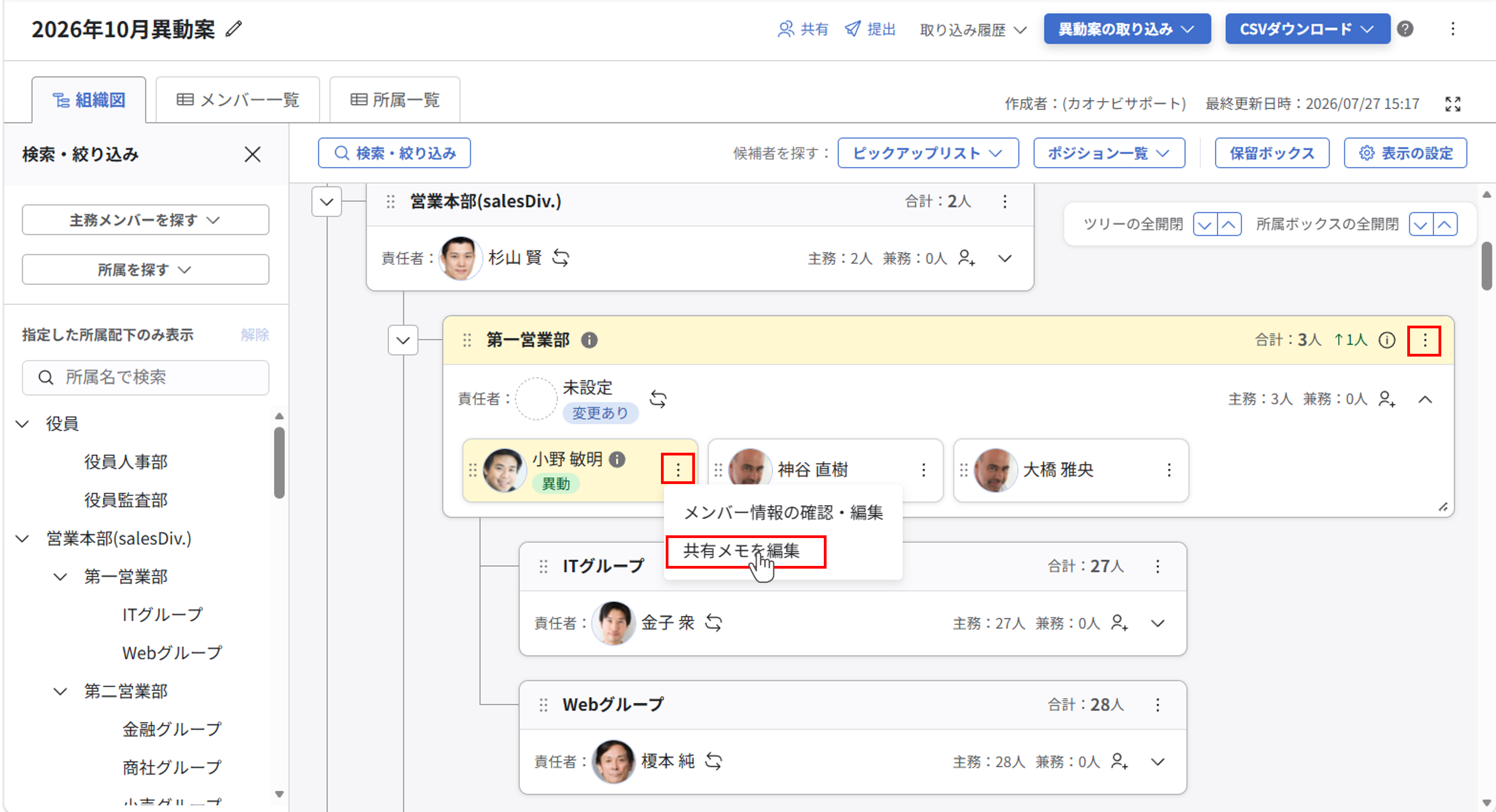This screenshot has width=1496, height=812.
Task: Collapse all 所属ボックス up arrow
Action: coord(1445,224)
